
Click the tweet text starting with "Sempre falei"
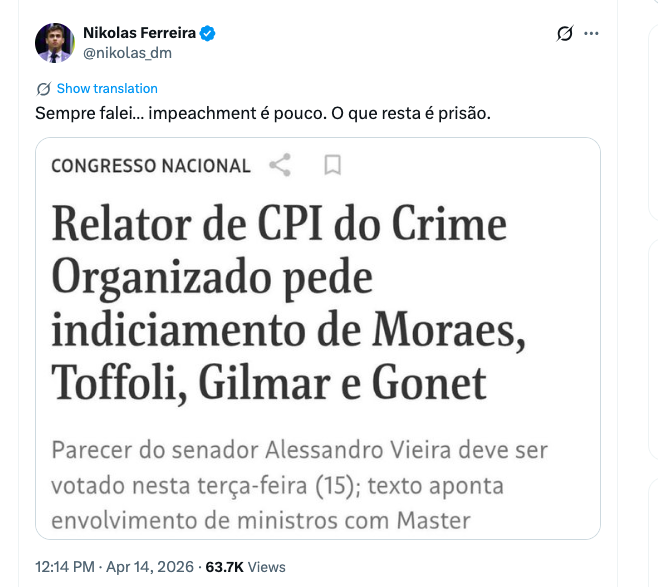pyautogui.click(x=263, y=113)
